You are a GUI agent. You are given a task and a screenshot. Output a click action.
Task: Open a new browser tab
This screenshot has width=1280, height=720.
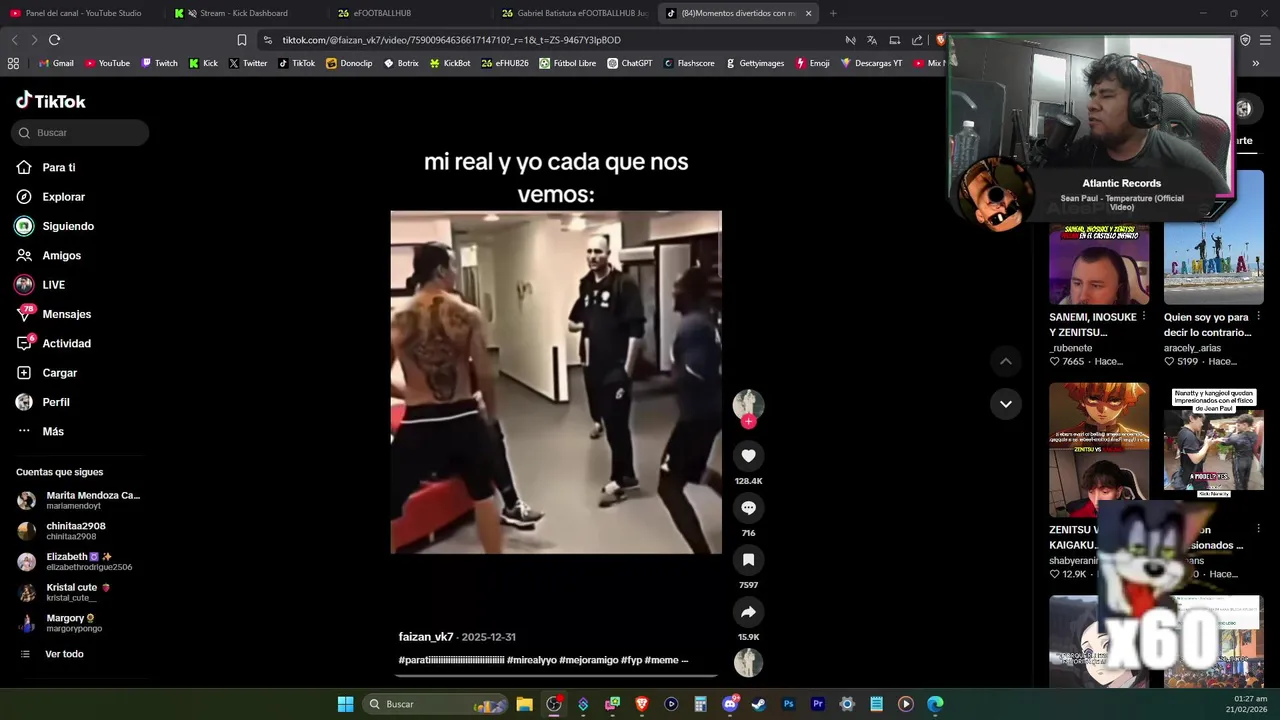tap(832, 13)
